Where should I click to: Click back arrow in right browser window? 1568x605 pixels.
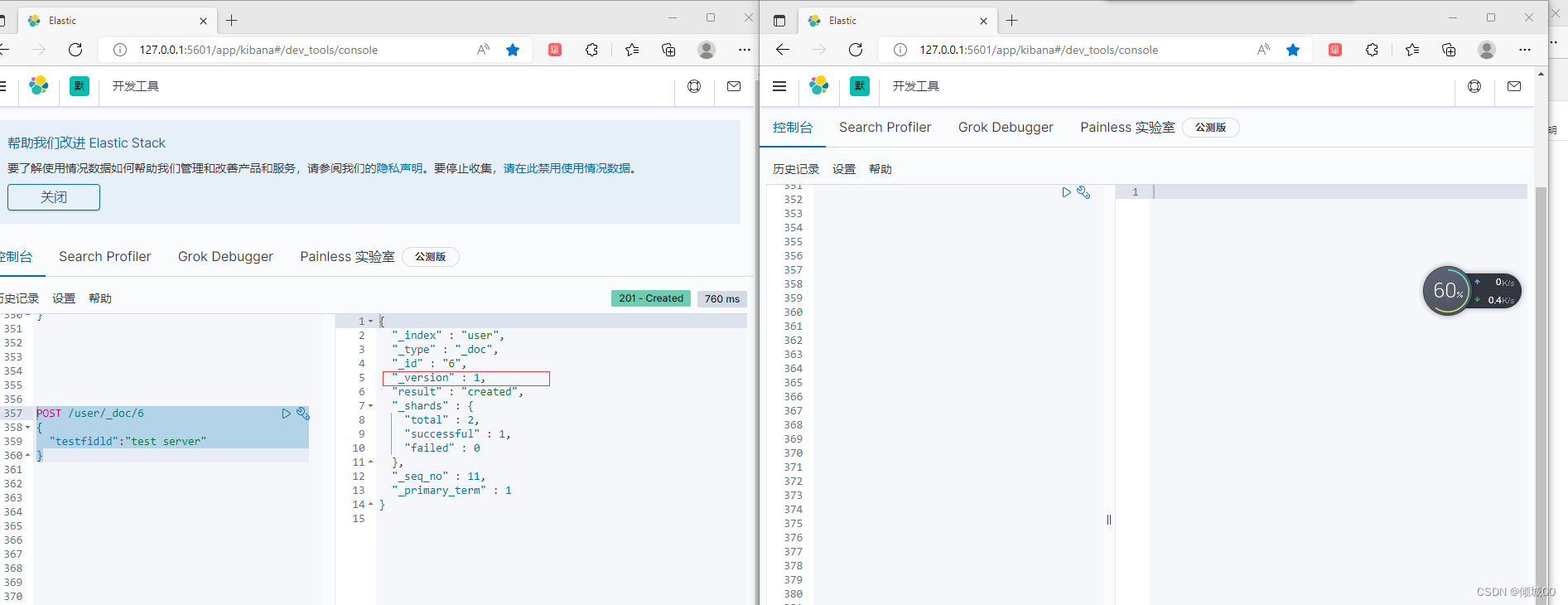pos(783,50)
